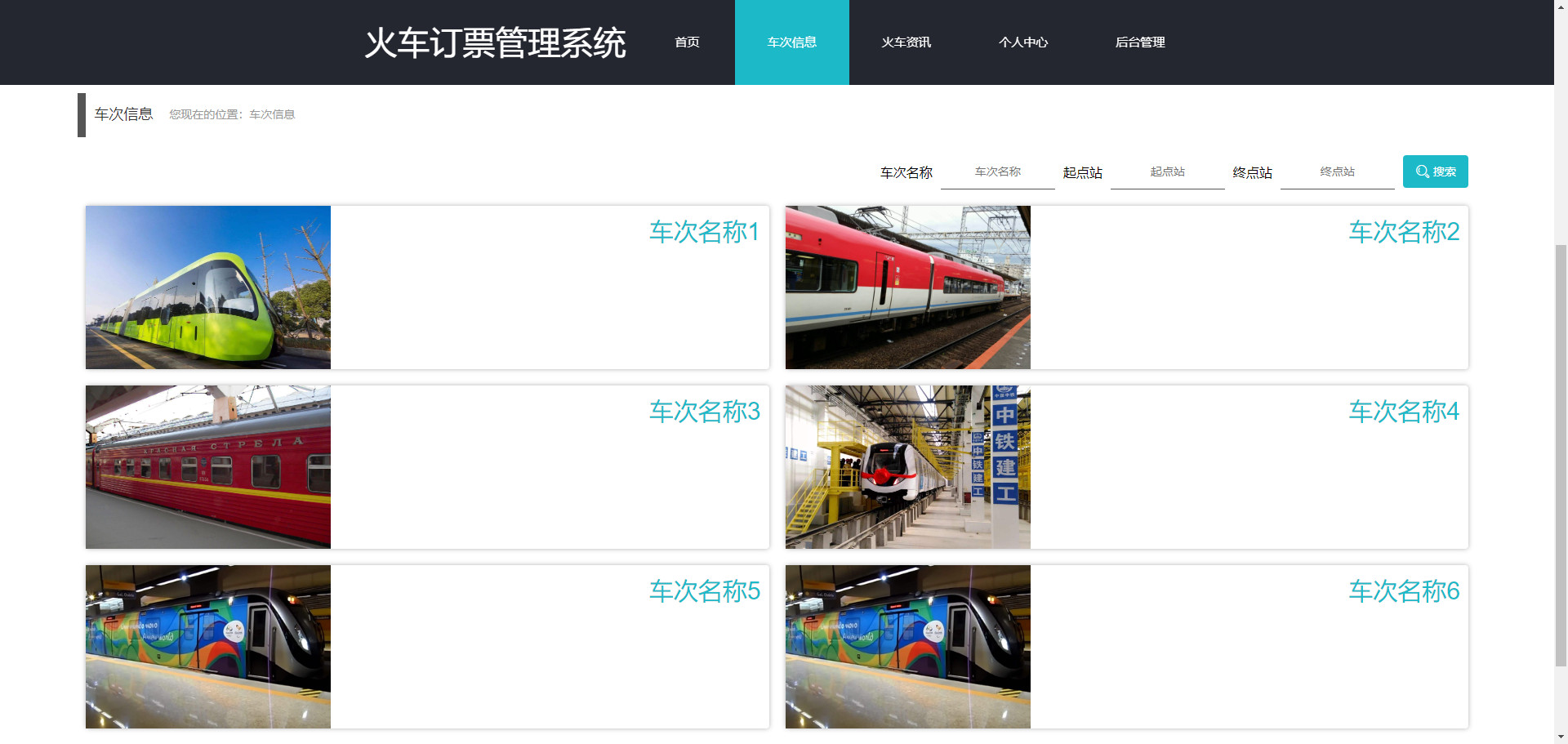Click the green tram thumbnail of 车次名称1
This screenshot has width=1568, height=744.
(x=208, y=287)
